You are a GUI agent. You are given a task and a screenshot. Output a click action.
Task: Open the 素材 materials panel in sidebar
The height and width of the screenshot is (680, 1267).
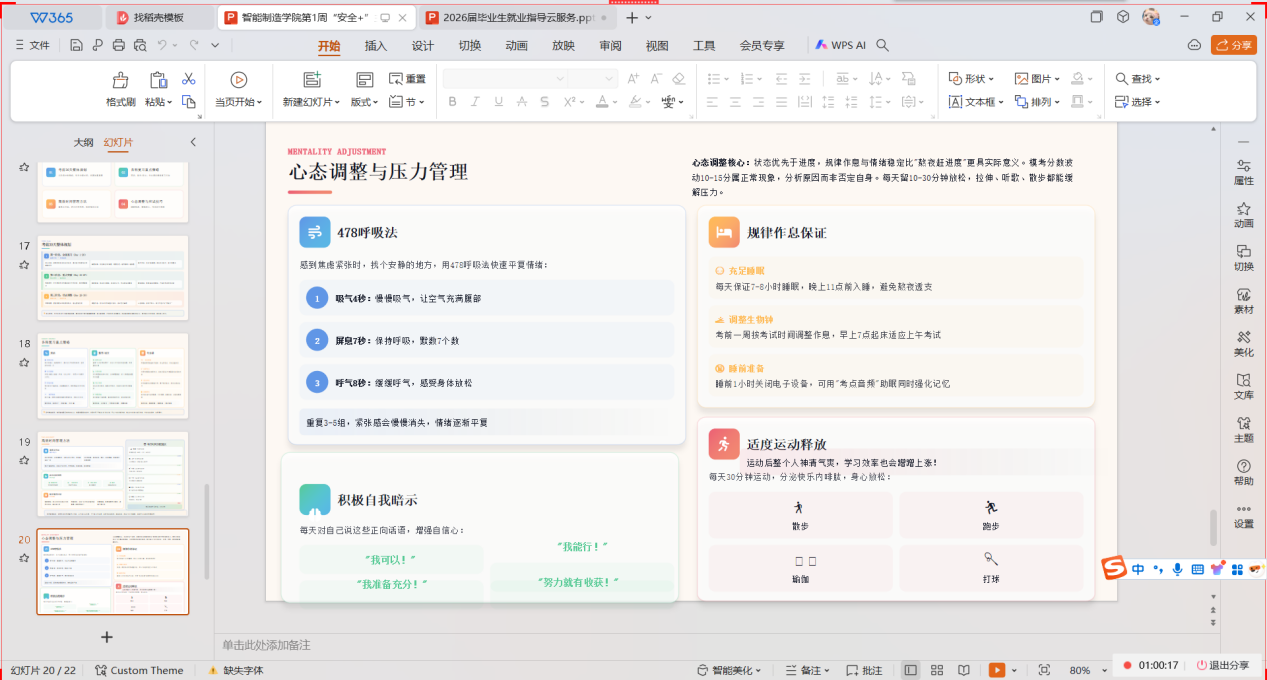[x=1243, y=301]
